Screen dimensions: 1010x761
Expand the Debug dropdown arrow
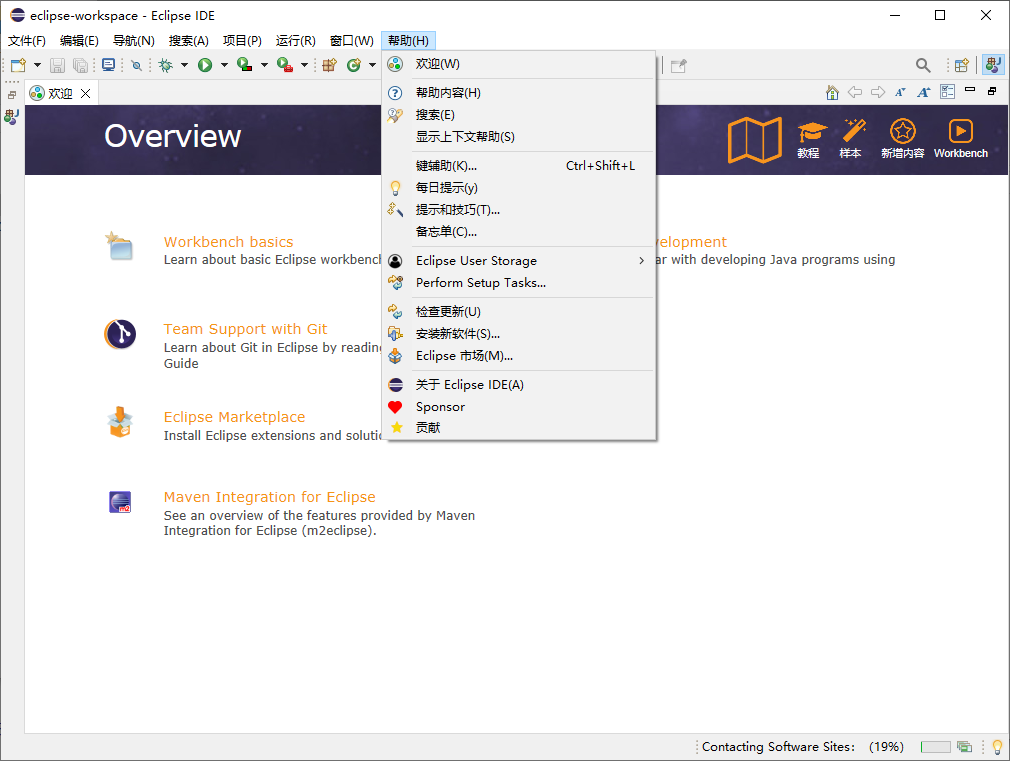coord(184,65)
